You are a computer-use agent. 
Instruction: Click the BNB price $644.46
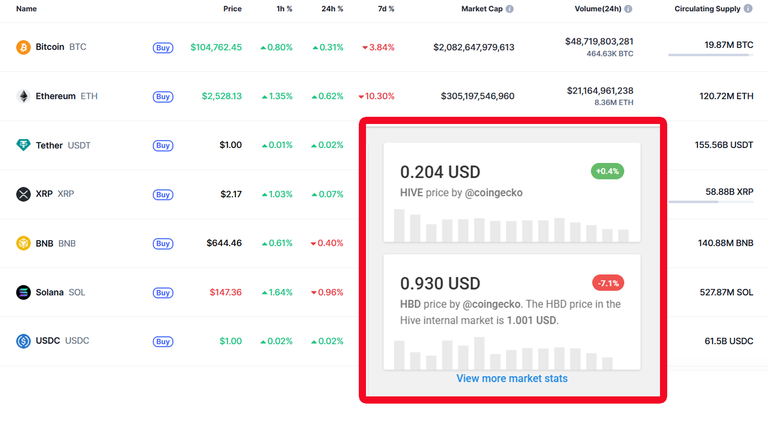point(224,243)
